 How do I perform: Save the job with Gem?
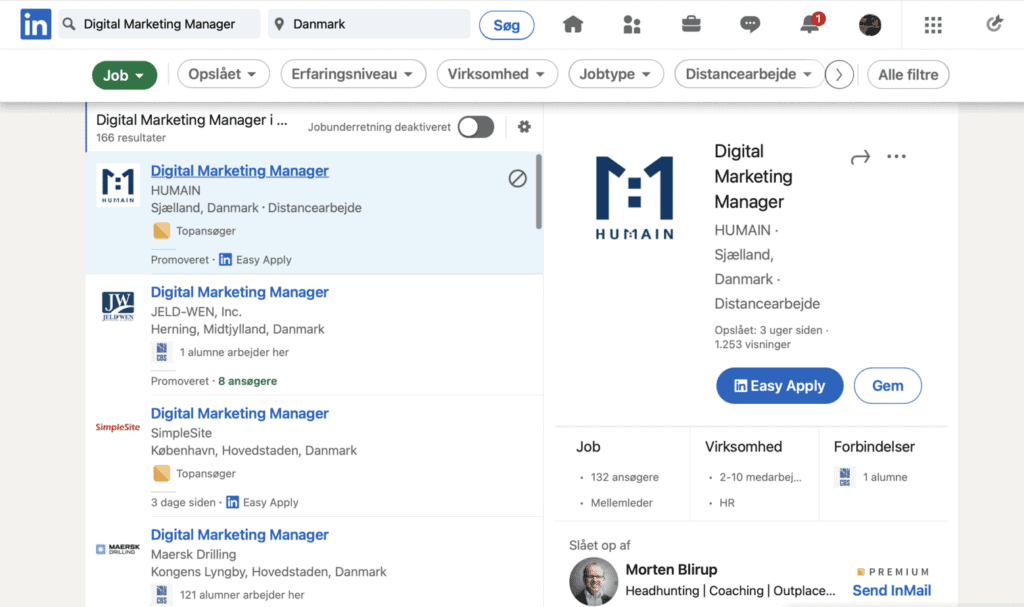[x=888, y=386]
